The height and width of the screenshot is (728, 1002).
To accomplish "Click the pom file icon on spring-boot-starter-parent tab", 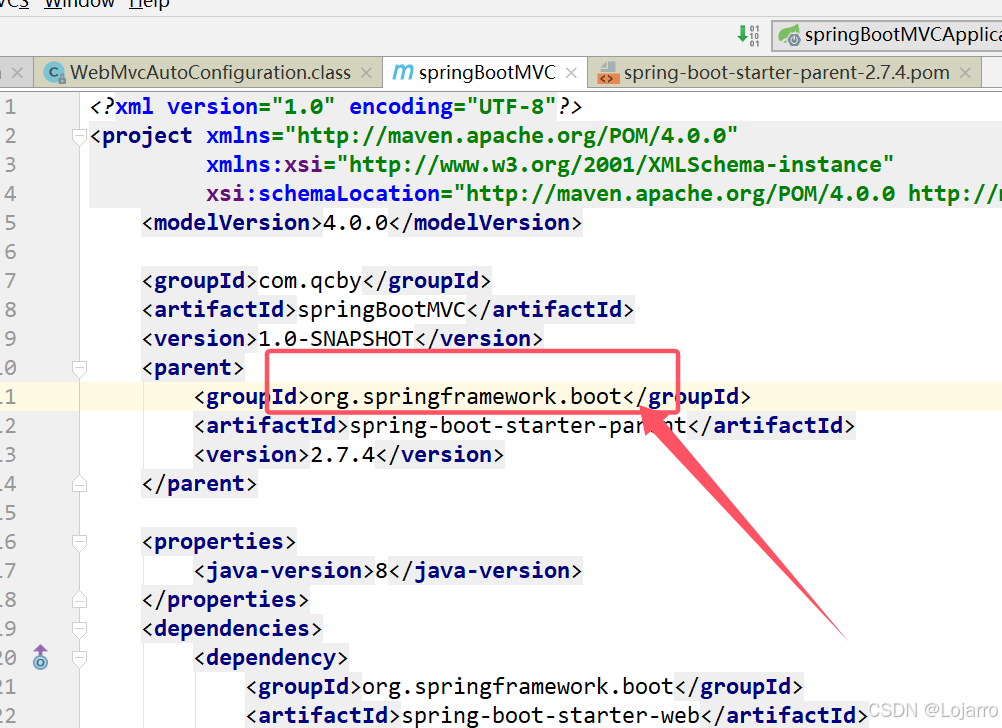I will (609, 72).
